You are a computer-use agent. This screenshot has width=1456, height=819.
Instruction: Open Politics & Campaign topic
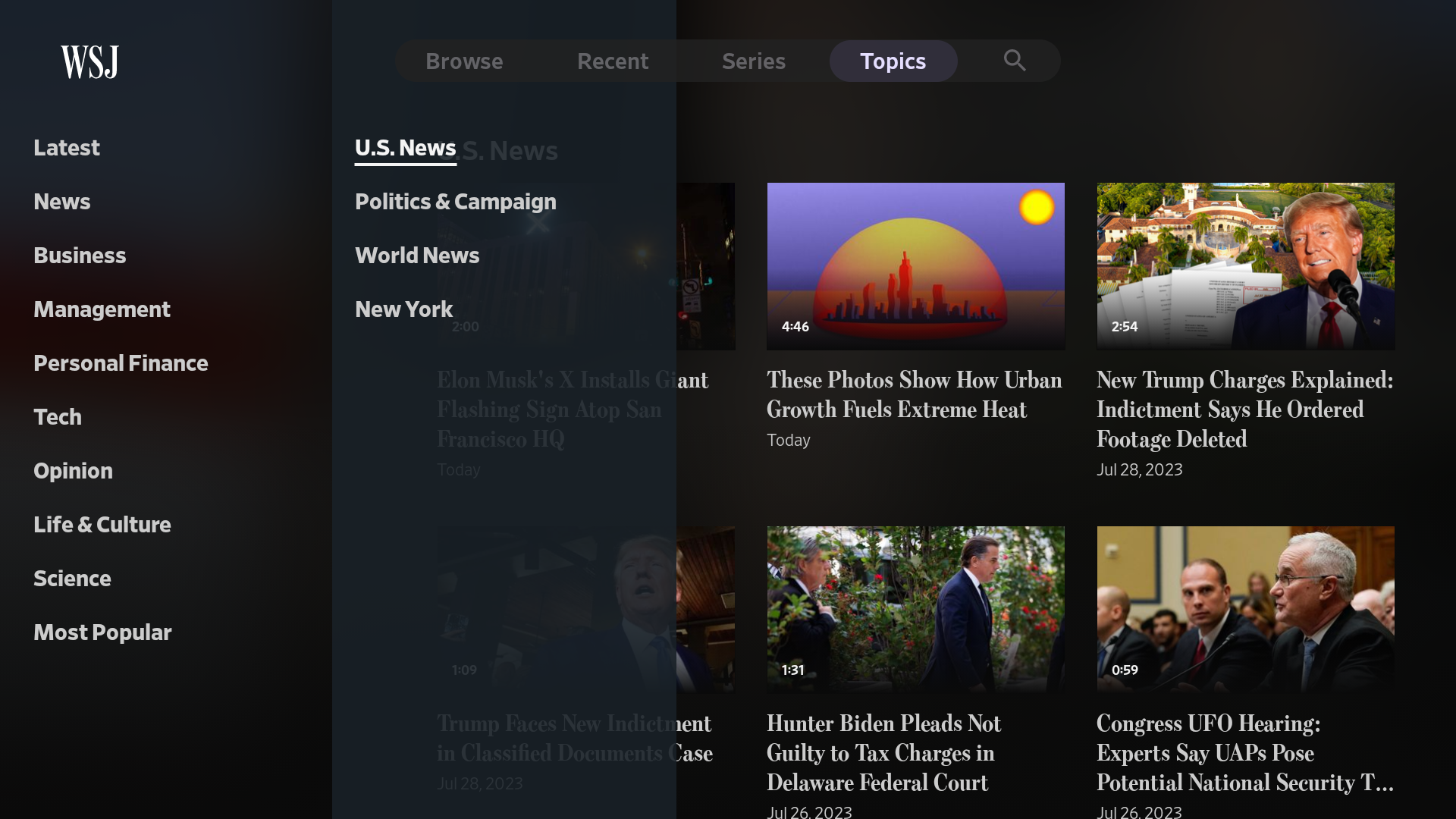tap(455, 202)
